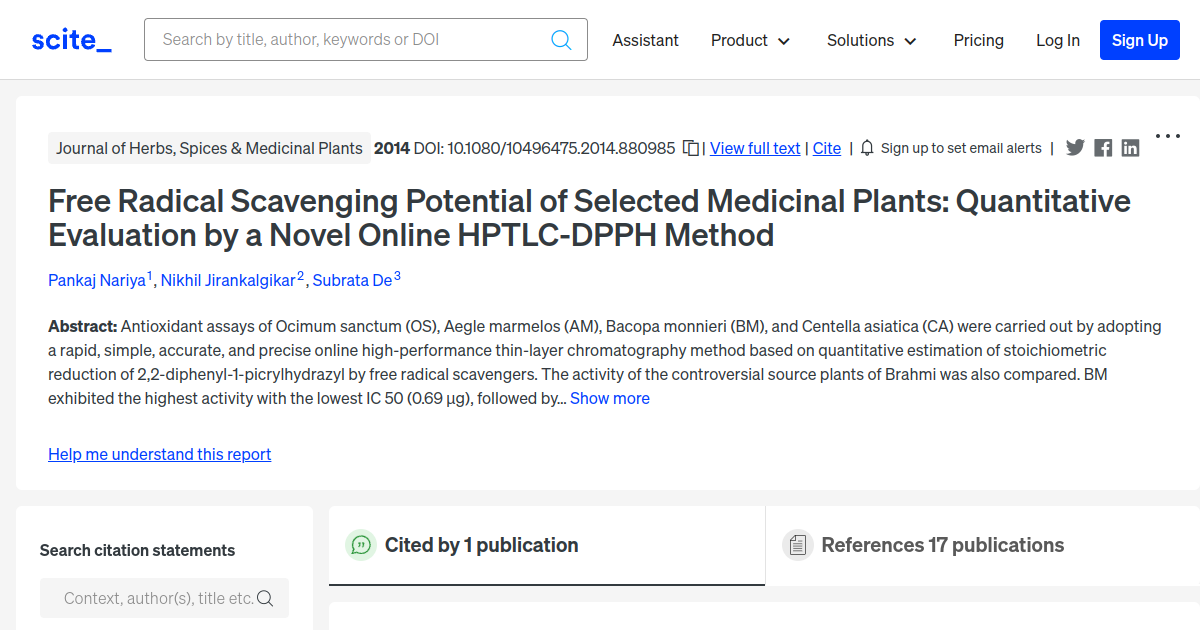Image resolution: width=1200 pixels, height=630 pixels.
Task: Focus the title, author, keywords search field
Action: (x=350, y=40)
